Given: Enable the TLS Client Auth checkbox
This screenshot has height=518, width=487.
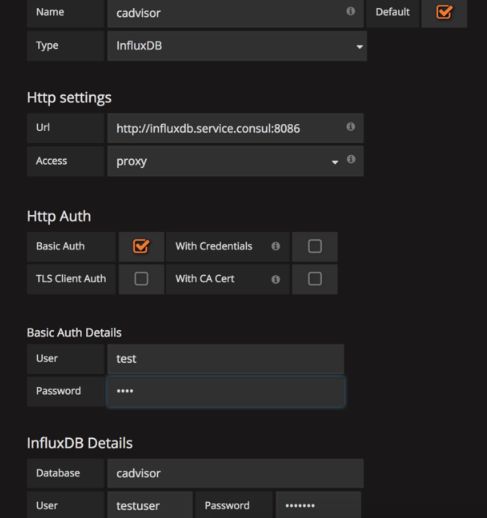Looking at the screenshot, I should [141, 279].
